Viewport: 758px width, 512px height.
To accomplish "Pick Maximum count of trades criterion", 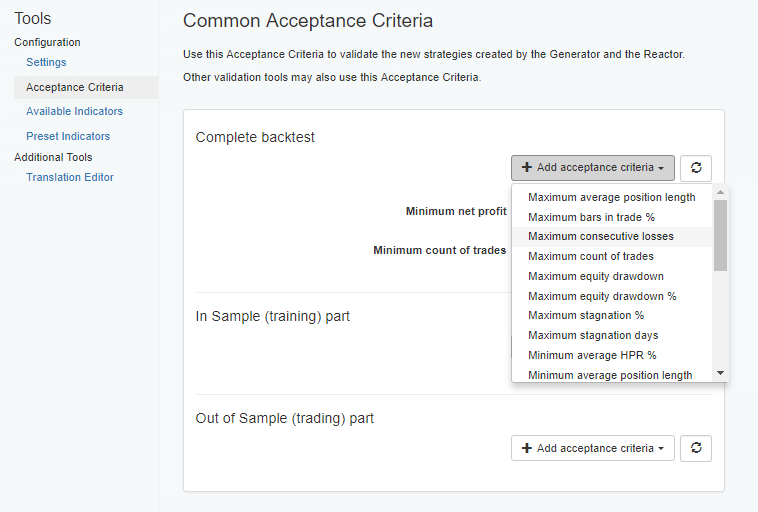I will [x=590, y=257].
